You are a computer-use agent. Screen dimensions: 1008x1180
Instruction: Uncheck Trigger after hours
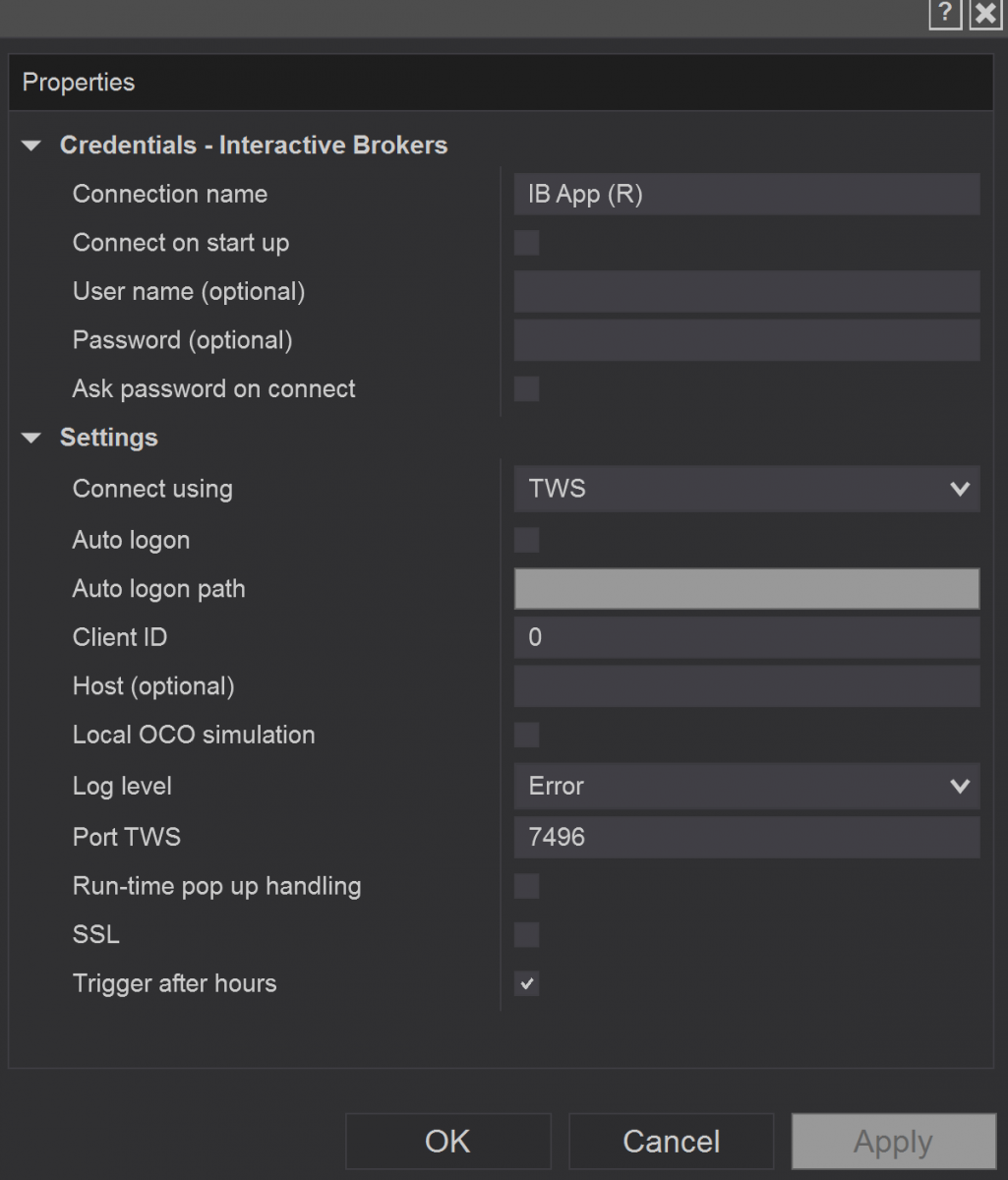pyautogui.click(x=527, y=983)
